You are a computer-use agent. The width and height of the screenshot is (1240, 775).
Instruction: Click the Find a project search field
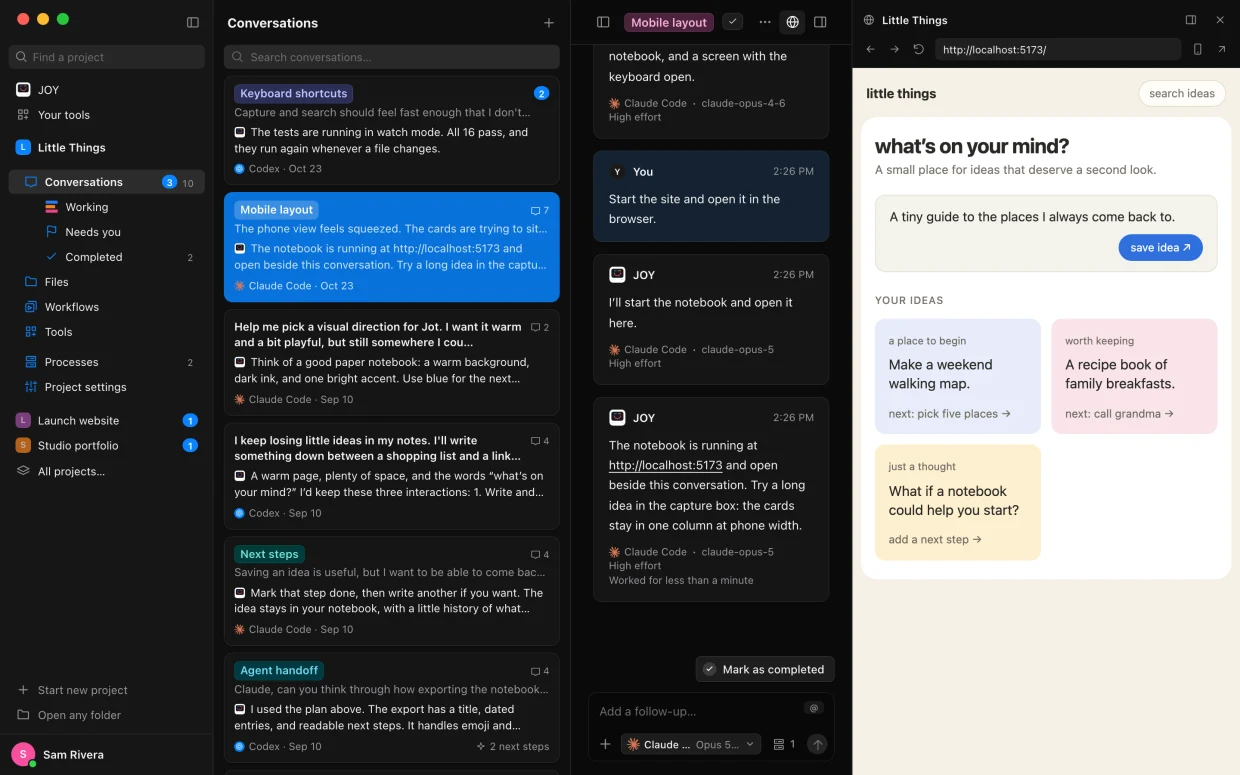pos(107,57)
